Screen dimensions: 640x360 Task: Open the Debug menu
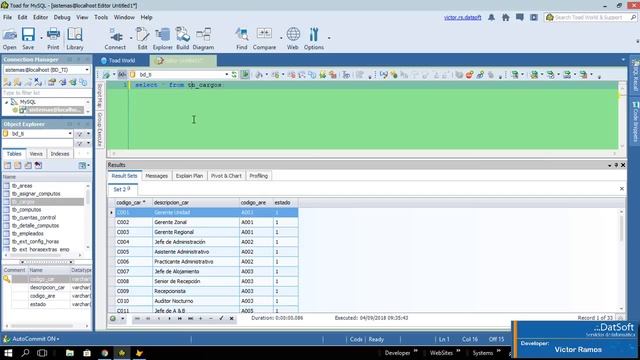pos(62,18)
